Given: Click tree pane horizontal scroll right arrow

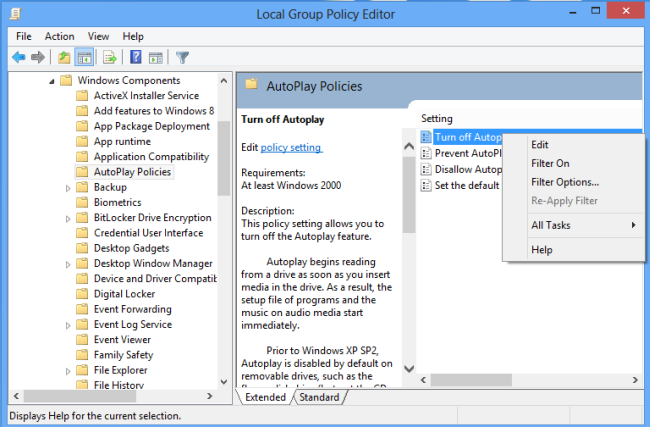Looking at the screenshot, I should [210, 396].
